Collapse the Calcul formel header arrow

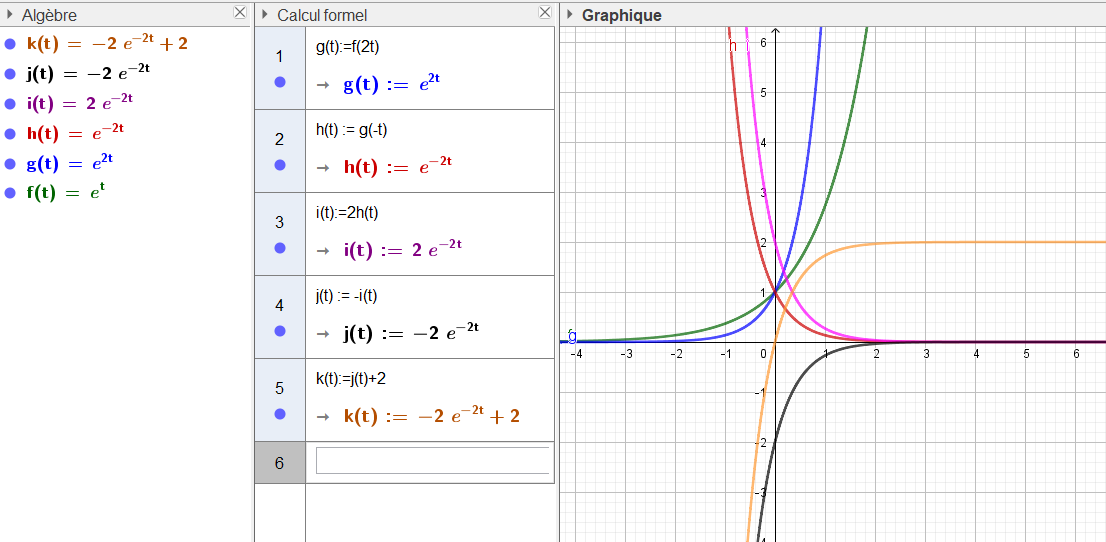265,15
